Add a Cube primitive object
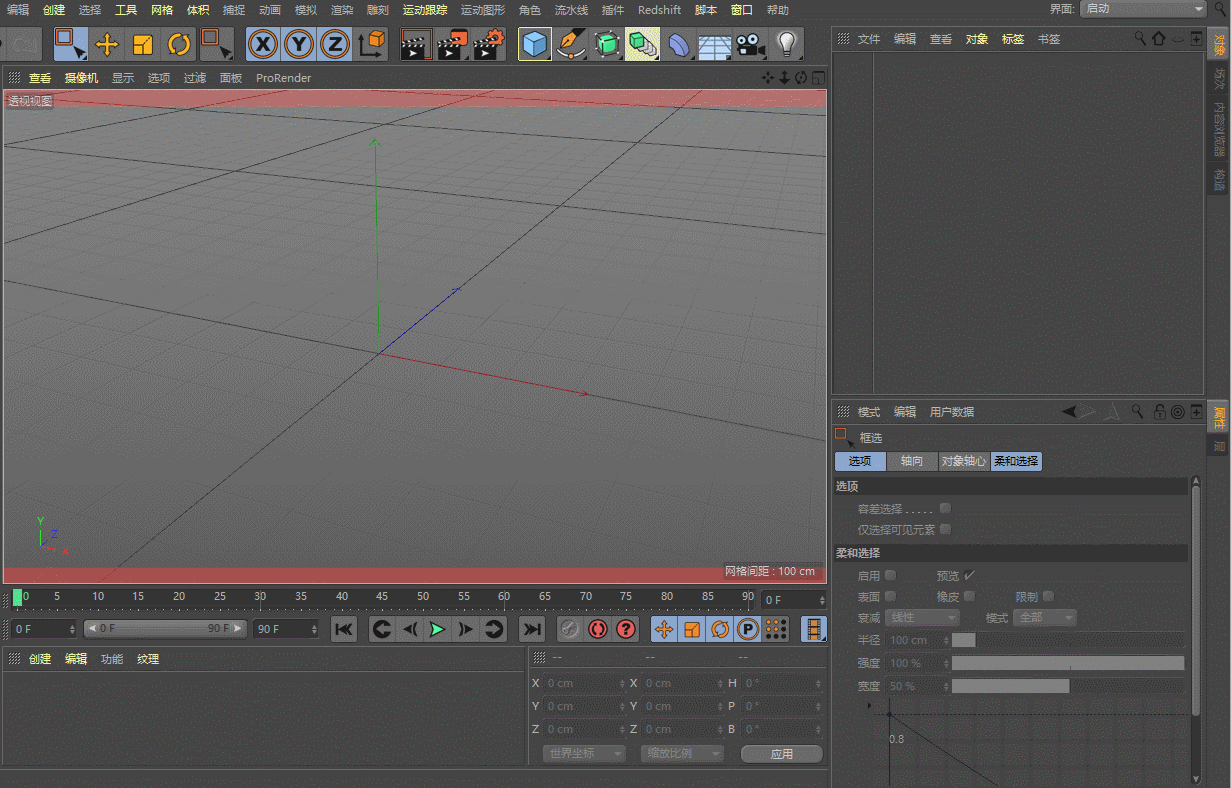The width and height of the screenshot is (1231, 788). pyautogui.click(x=535, y=45)
